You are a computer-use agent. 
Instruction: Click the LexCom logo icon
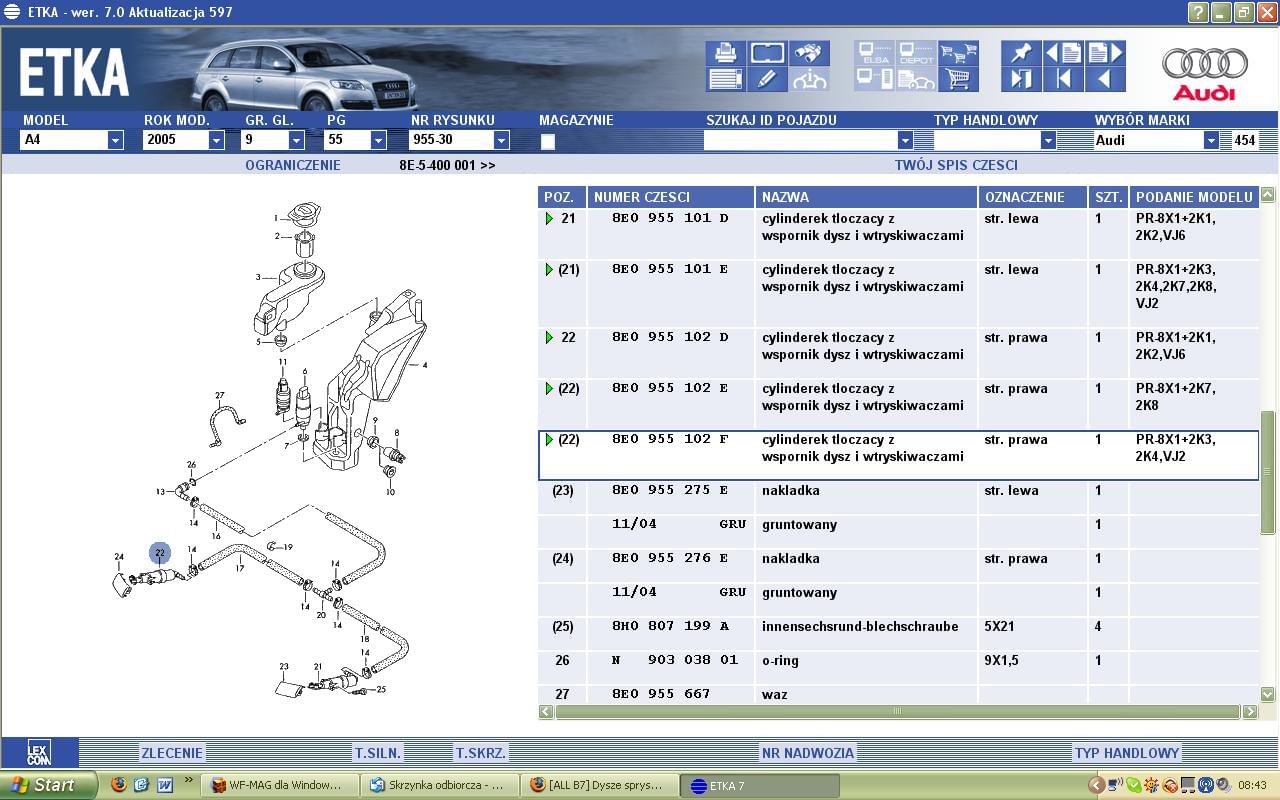coord(39,753)
